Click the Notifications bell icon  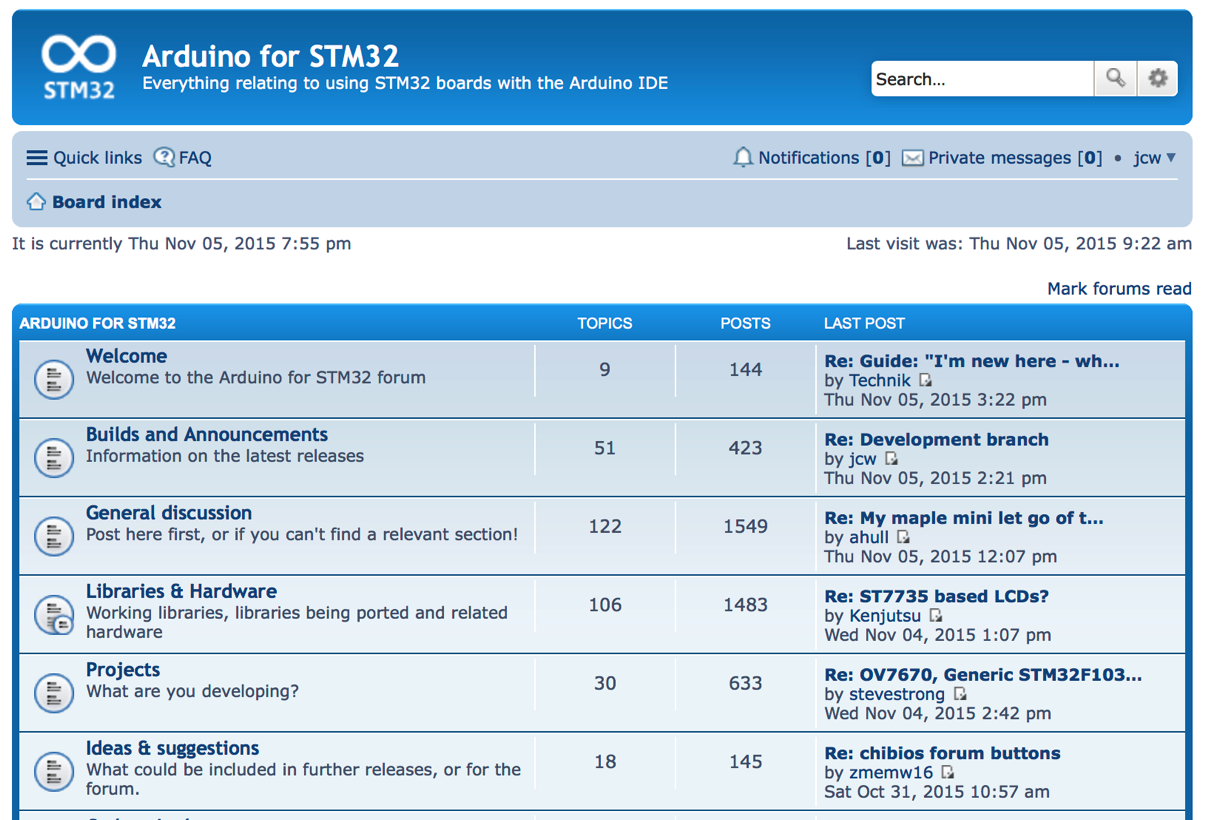click(743, 157)
